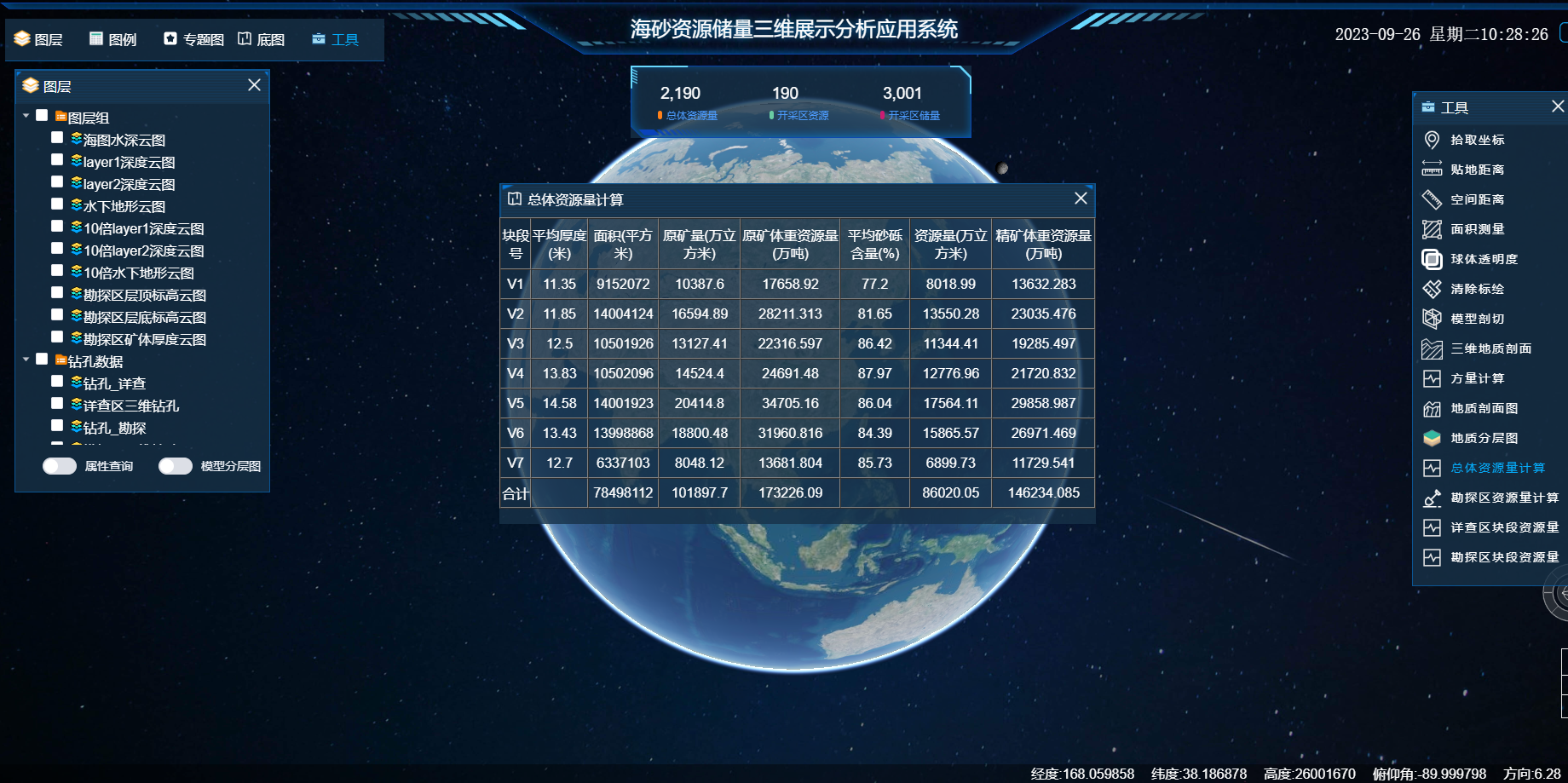Screen dimensions: 1568x783
Task: Toggle the 属性查询 switch
Action: [60, 466]
